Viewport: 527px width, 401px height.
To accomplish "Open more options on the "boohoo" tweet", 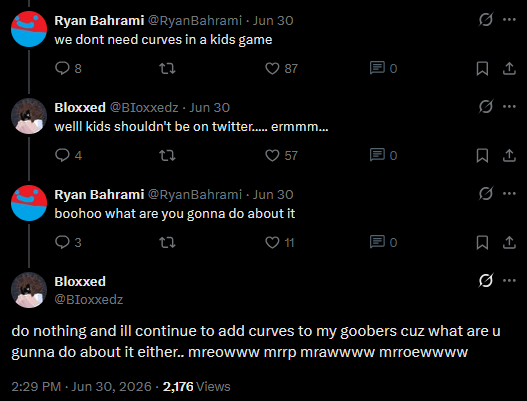I will [x=509, y=193].
